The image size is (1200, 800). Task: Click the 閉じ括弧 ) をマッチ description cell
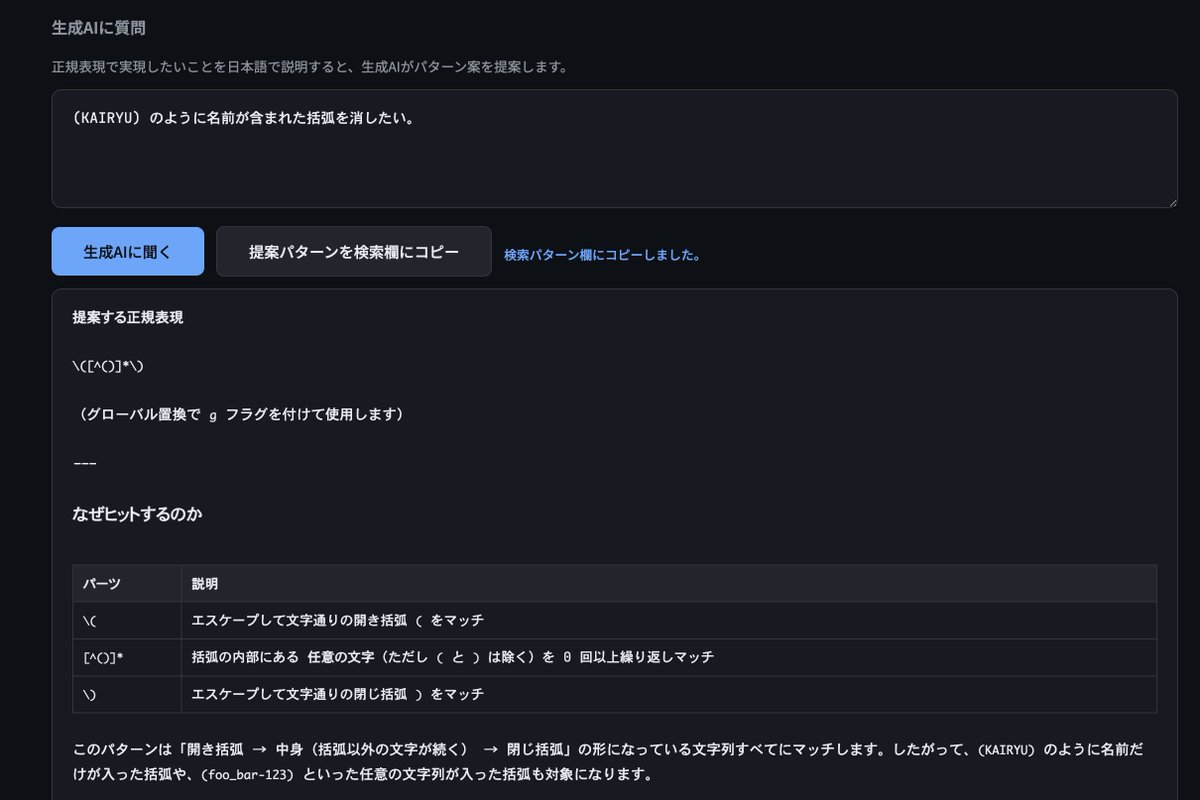click(669, 694)
